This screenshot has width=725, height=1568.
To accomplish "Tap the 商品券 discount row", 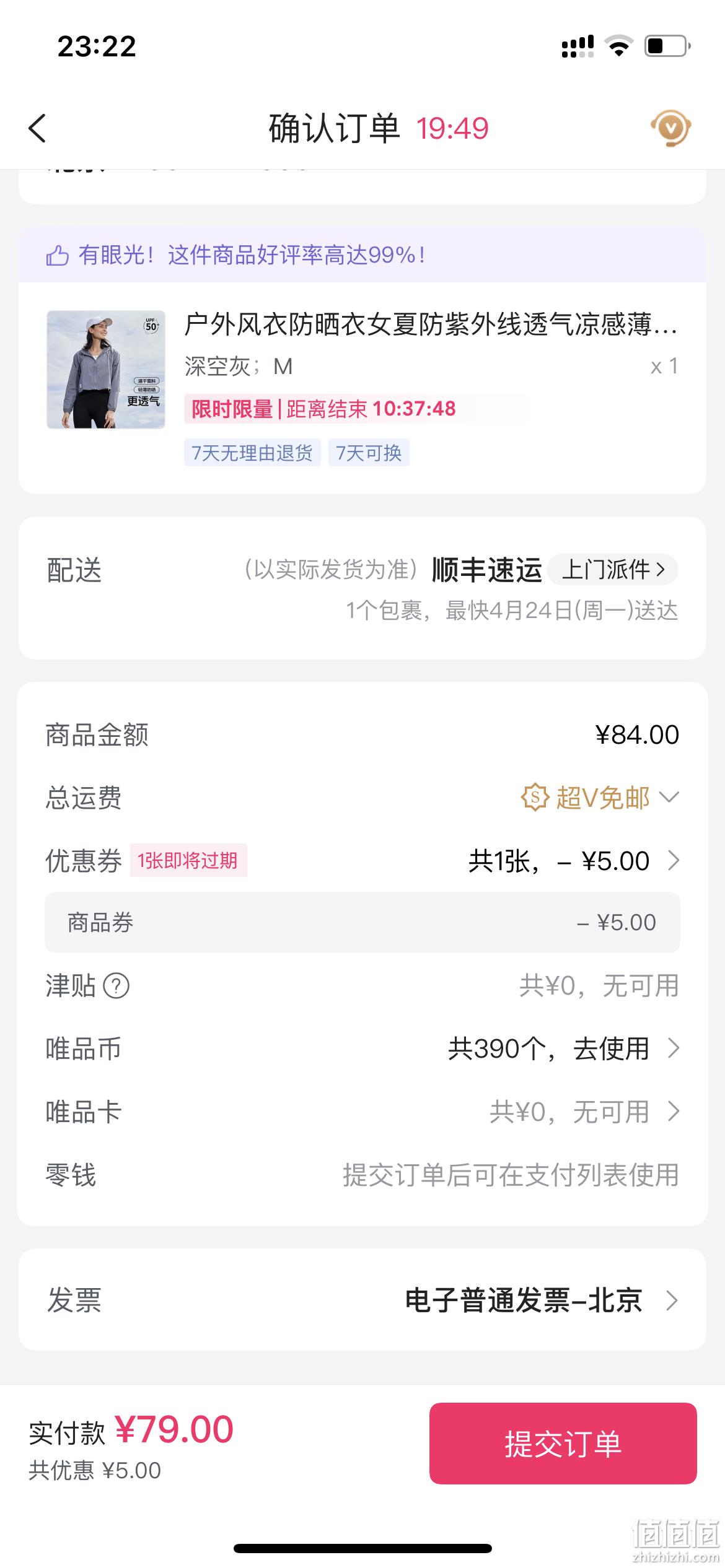I will click(x=362, y=922).
